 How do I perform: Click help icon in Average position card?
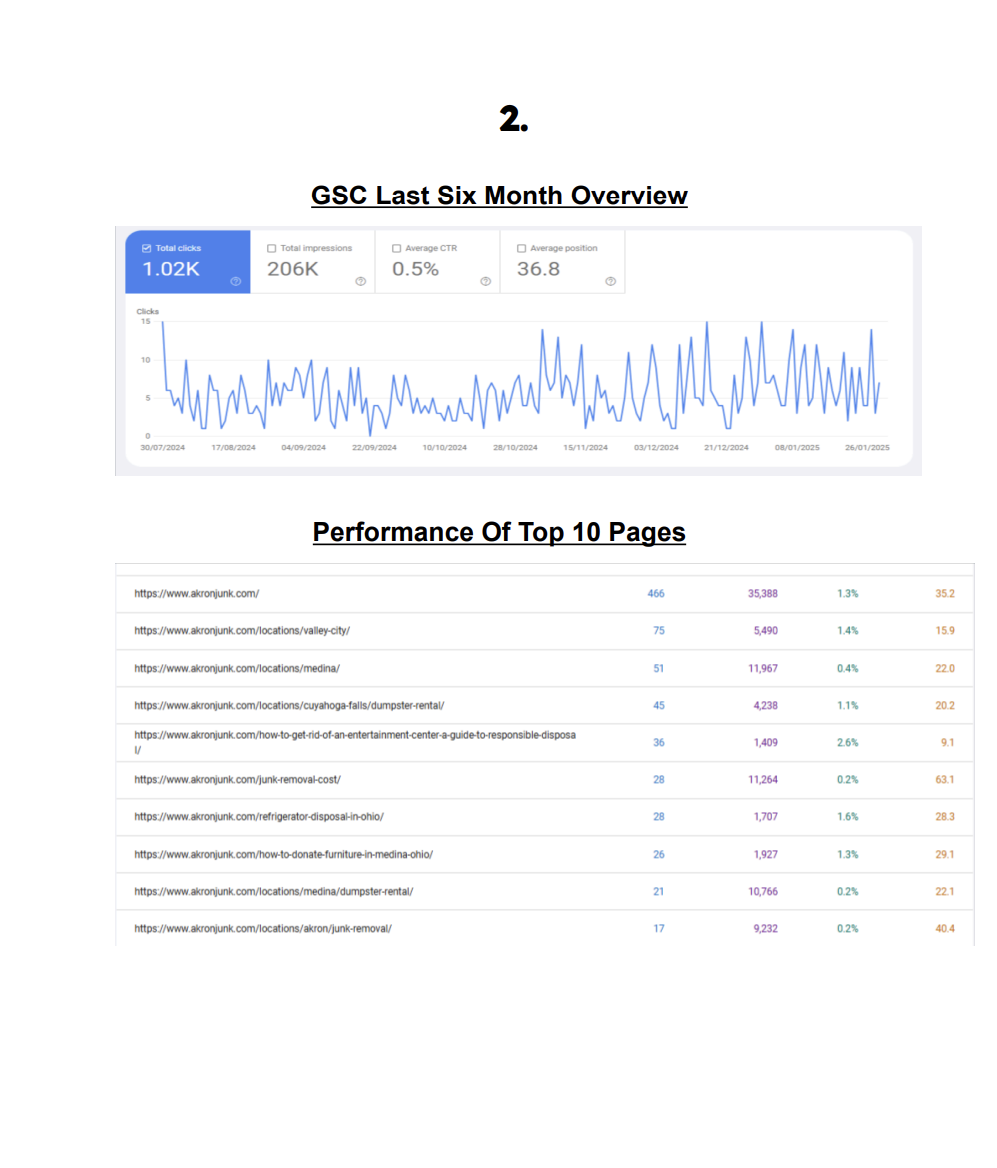[x=610, y=282]
